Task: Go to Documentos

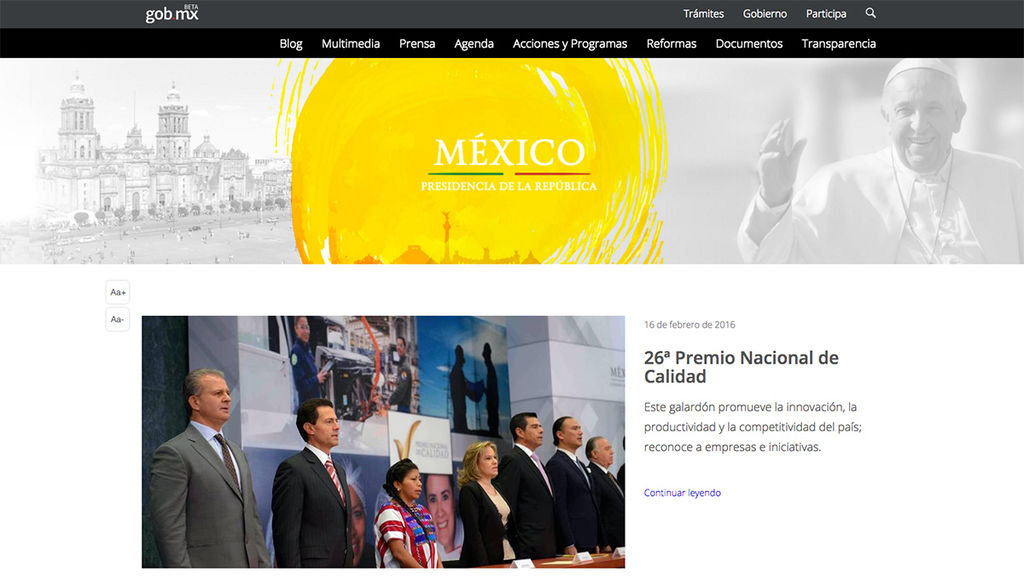Action: point(749,43)
